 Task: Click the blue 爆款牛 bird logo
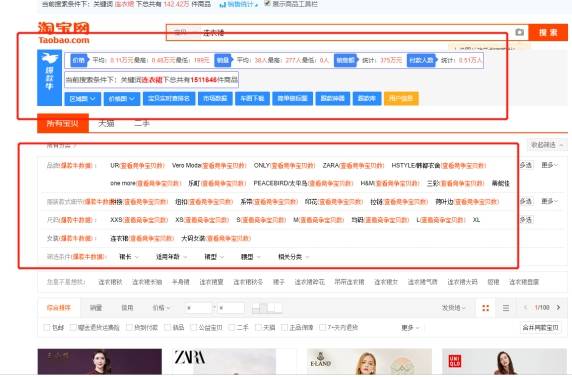50,78
